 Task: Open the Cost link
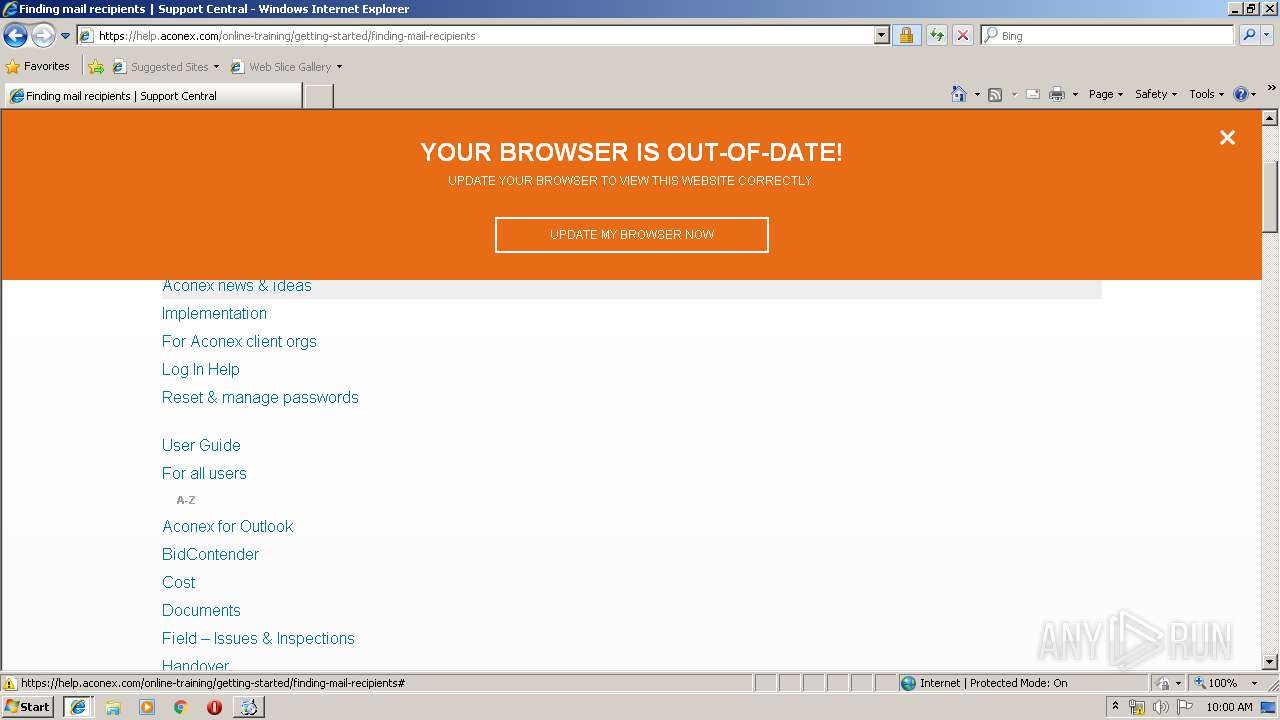coord(178,582)
